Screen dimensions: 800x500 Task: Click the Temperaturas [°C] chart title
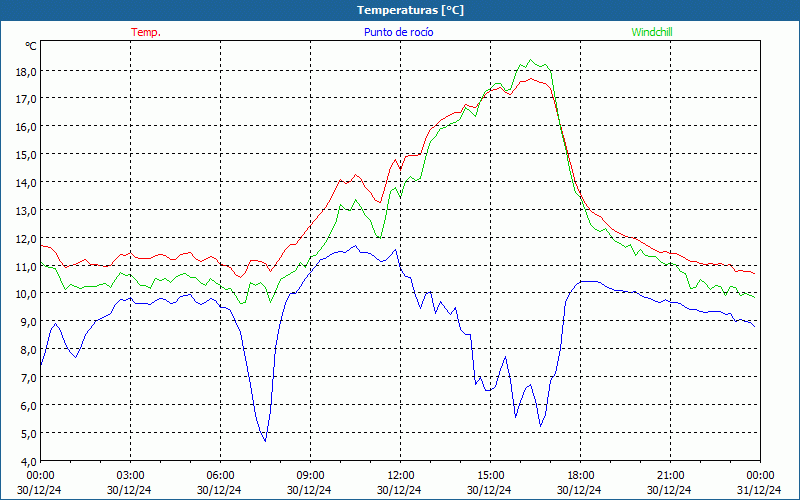tap(410, 10)
